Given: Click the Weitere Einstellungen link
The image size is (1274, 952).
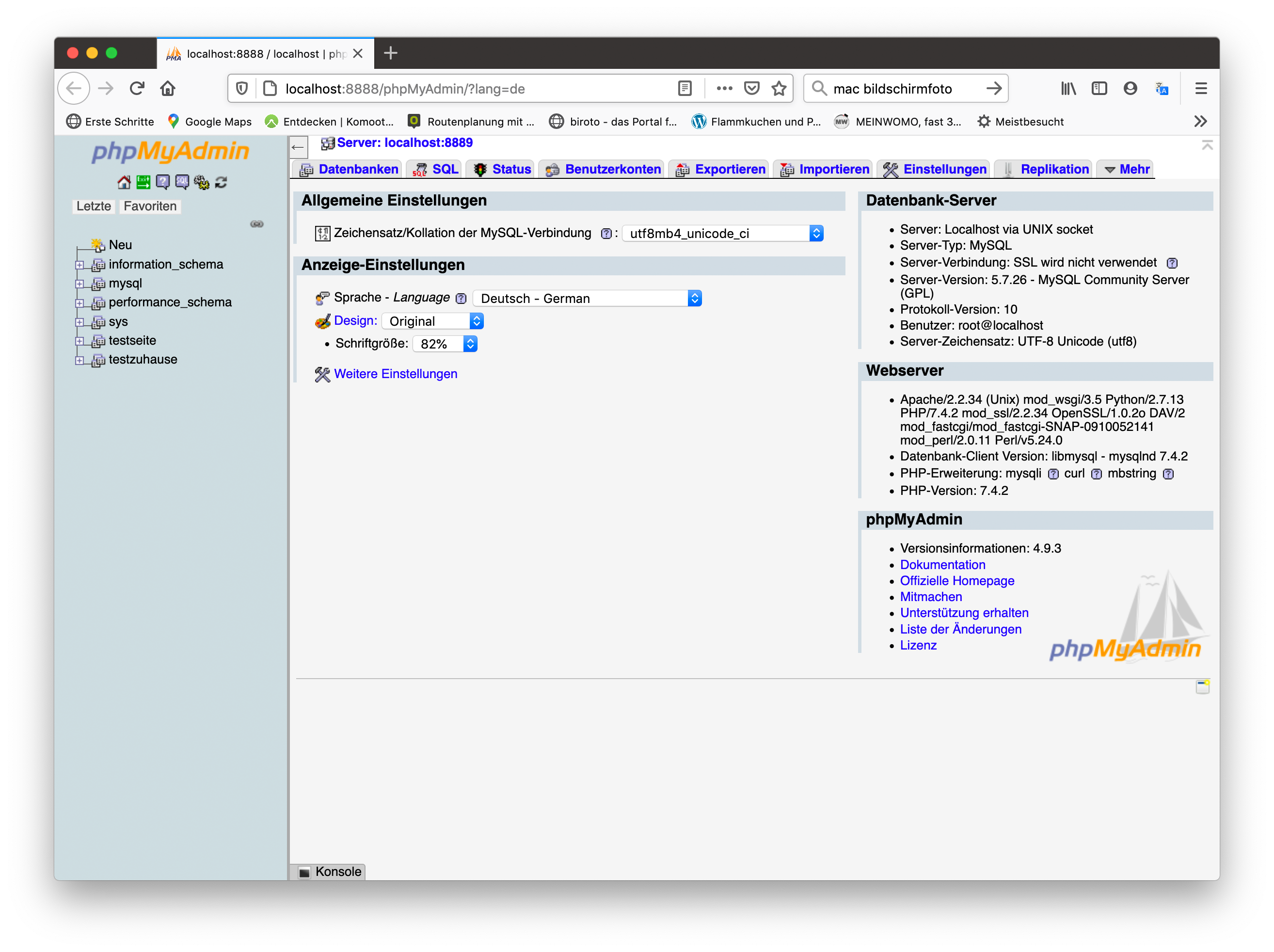Looking at the screenshot, I should click(x=395, y=374).
